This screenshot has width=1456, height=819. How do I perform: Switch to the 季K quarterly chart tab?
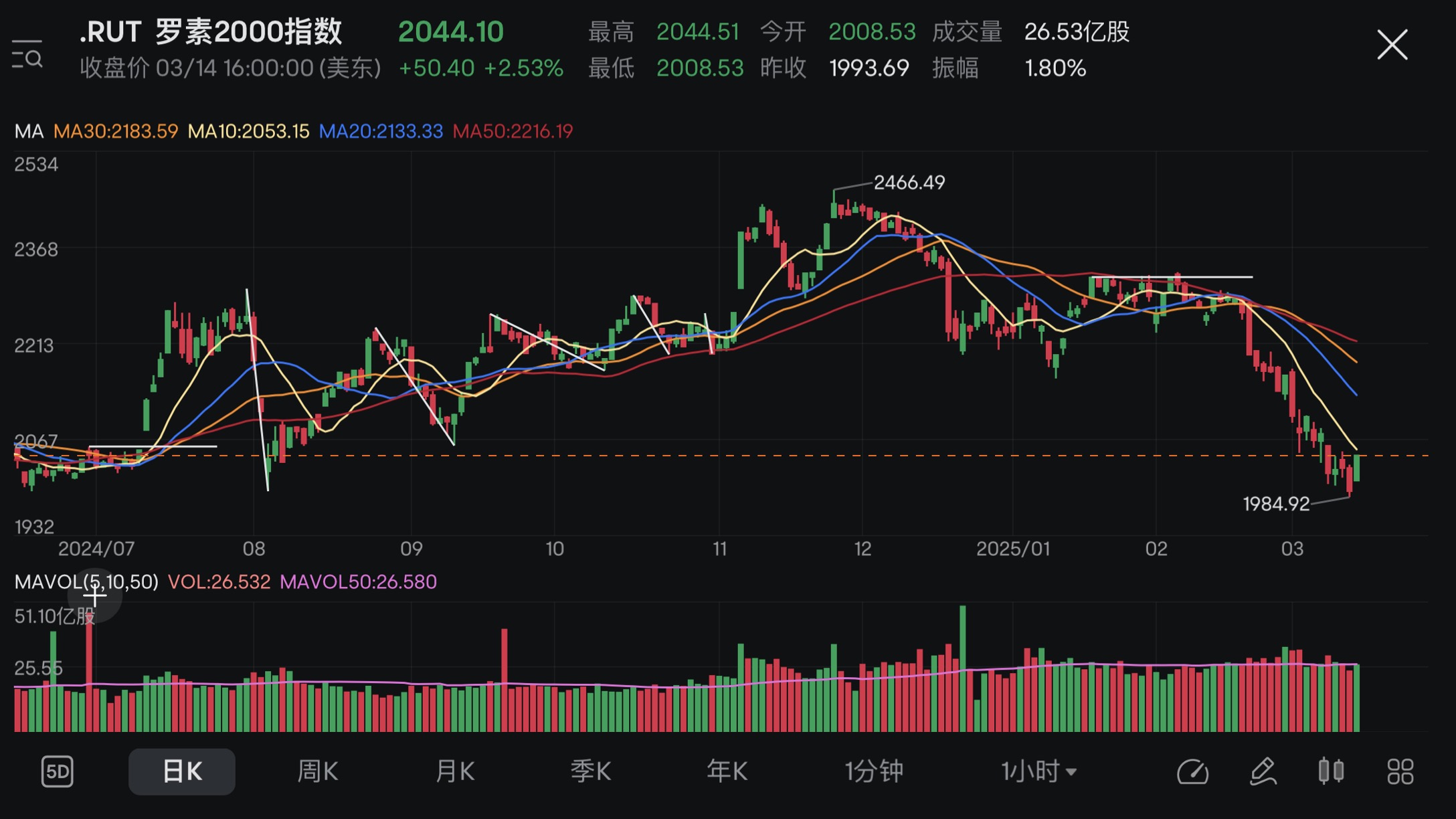coord(591,771)
